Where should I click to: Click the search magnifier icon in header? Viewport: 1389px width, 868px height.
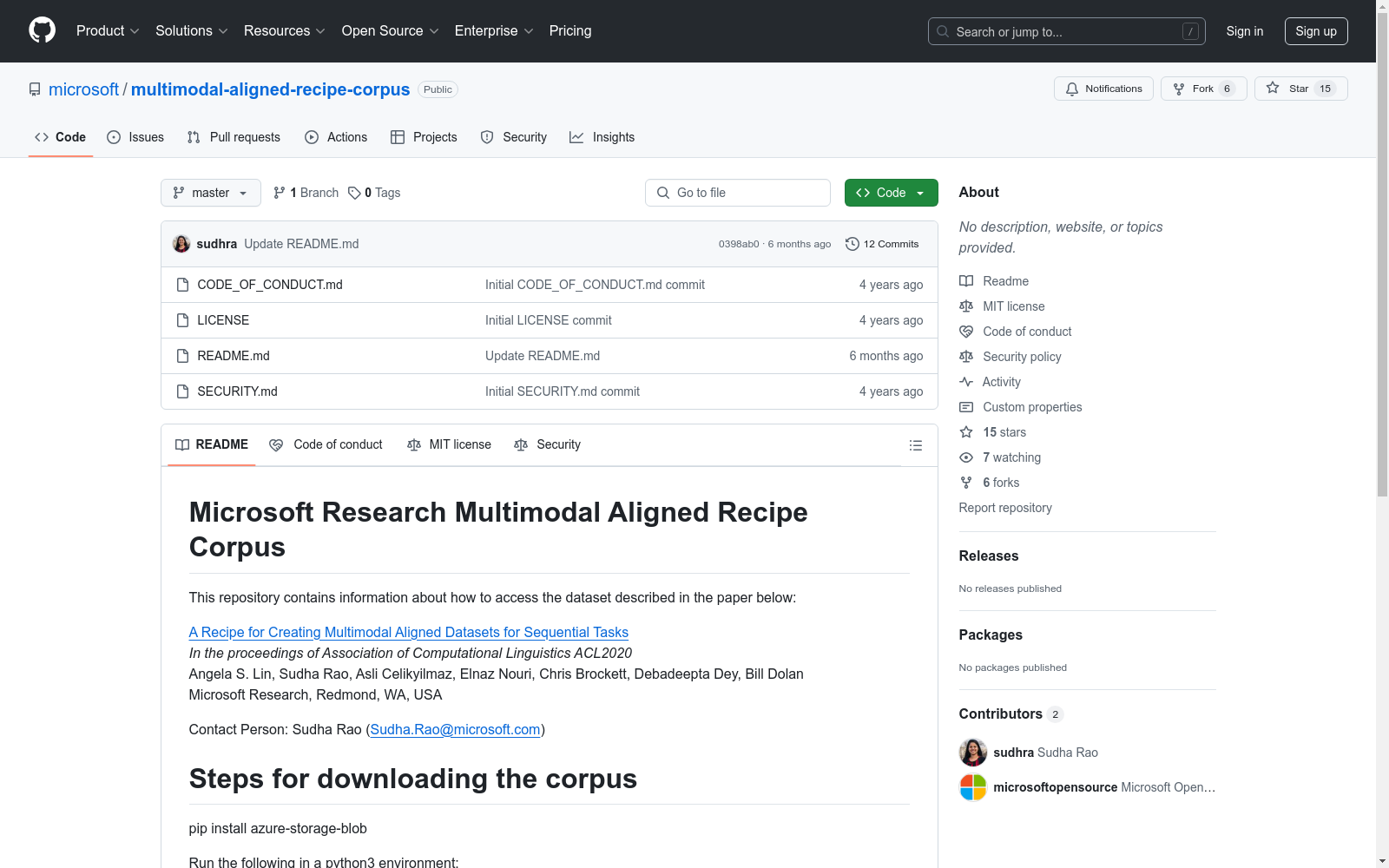coord(943,31)
